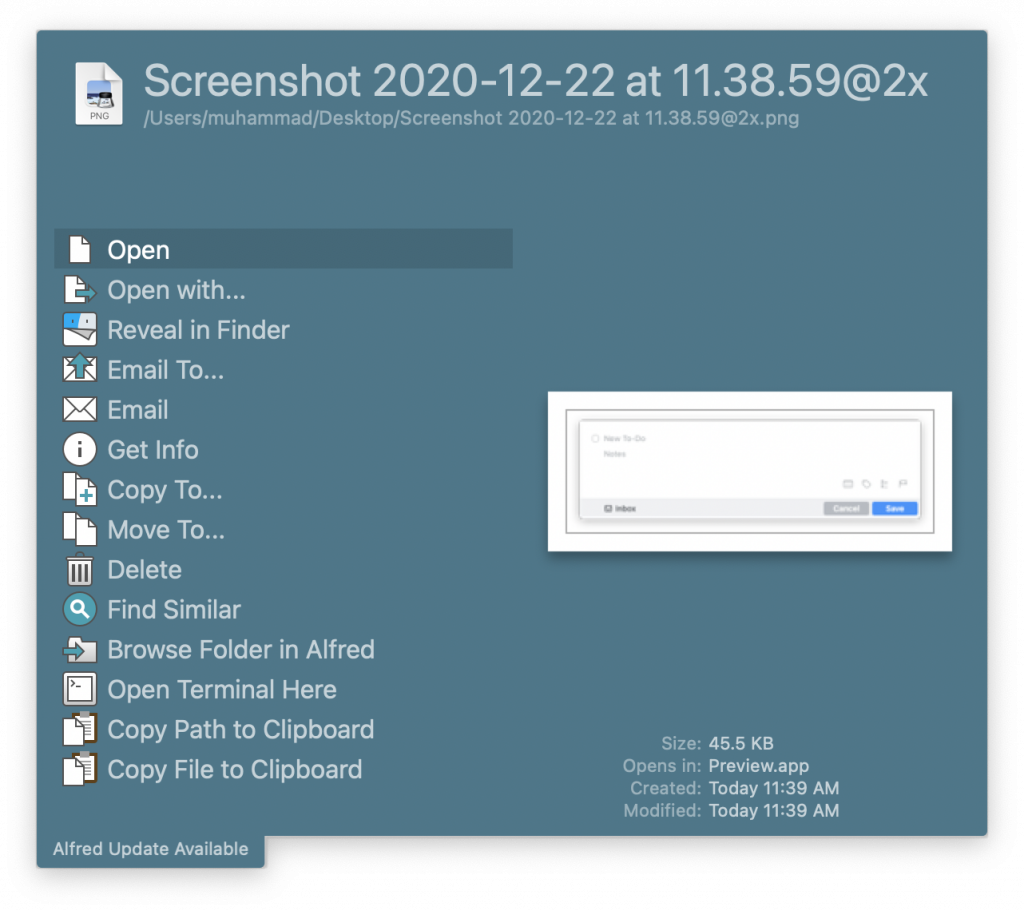Select Copy Path to Clipboard
1024x911 pixels.
click(x=283, y=729)
